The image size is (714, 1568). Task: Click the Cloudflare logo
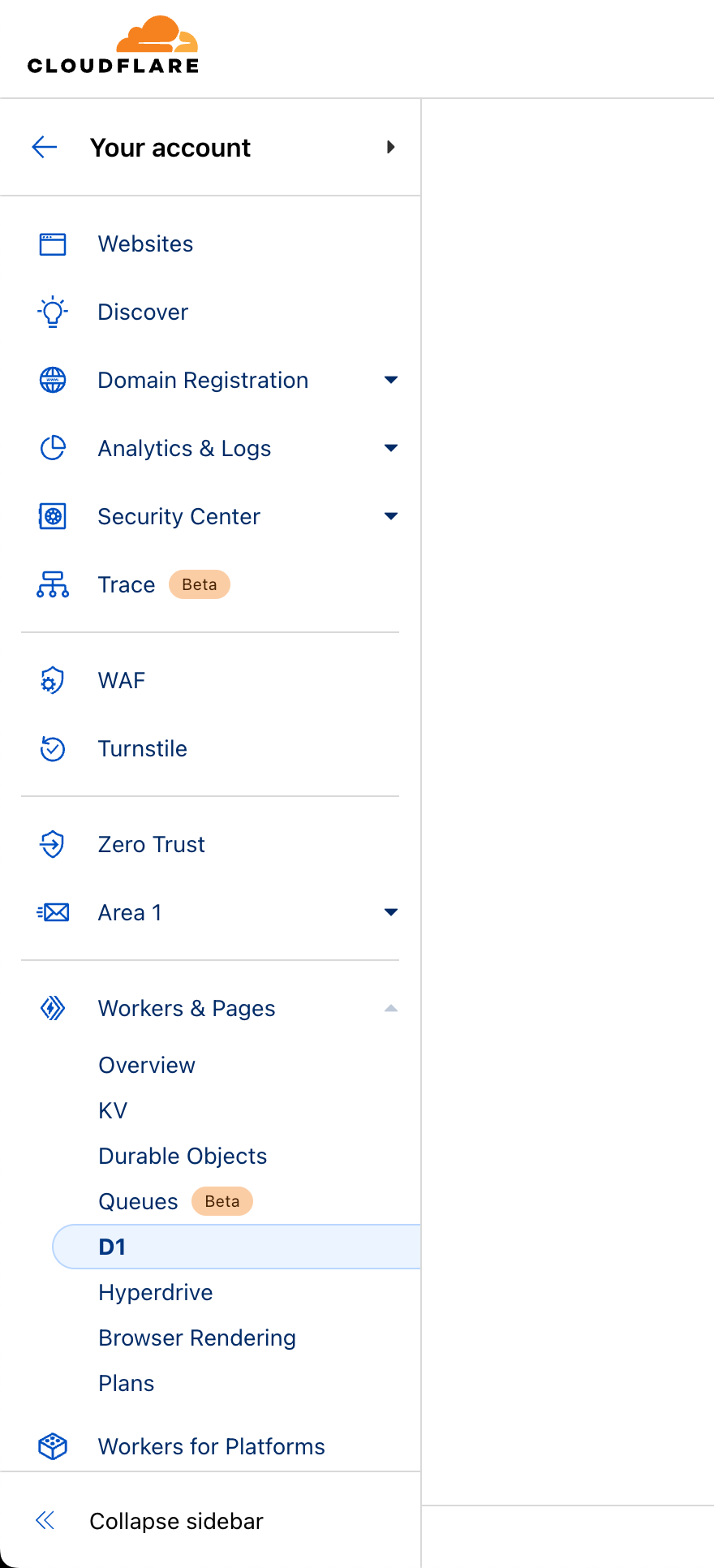click(x=113, y=45)
